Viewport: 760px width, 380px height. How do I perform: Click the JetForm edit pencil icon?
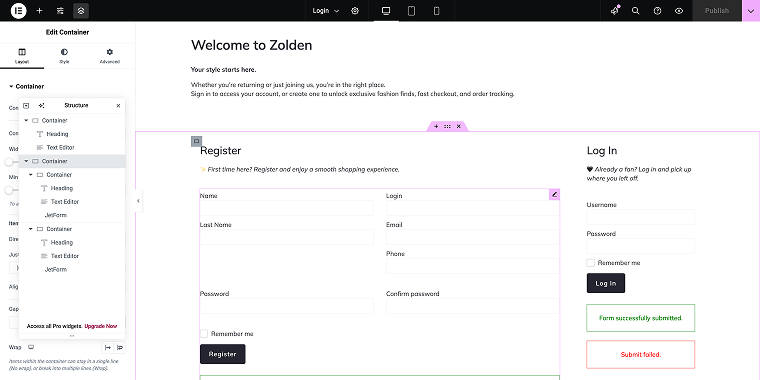click(554, 194)
